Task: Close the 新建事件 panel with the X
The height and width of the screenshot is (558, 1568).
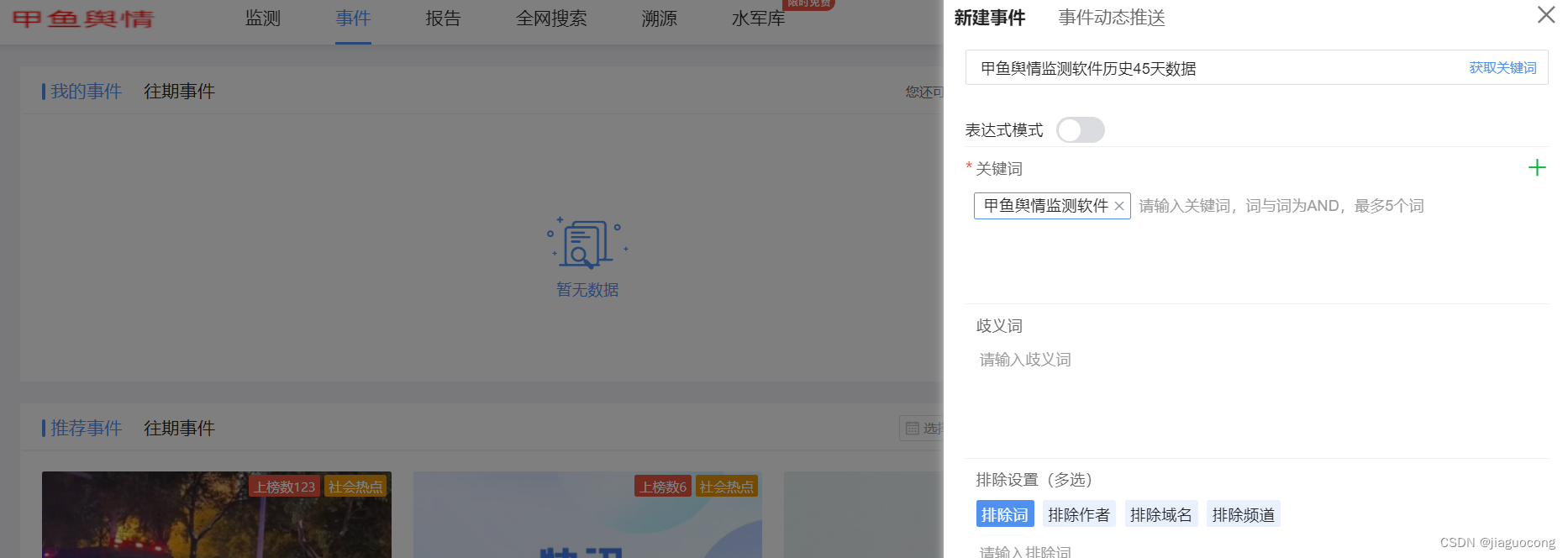Action: coord(1545,15)
